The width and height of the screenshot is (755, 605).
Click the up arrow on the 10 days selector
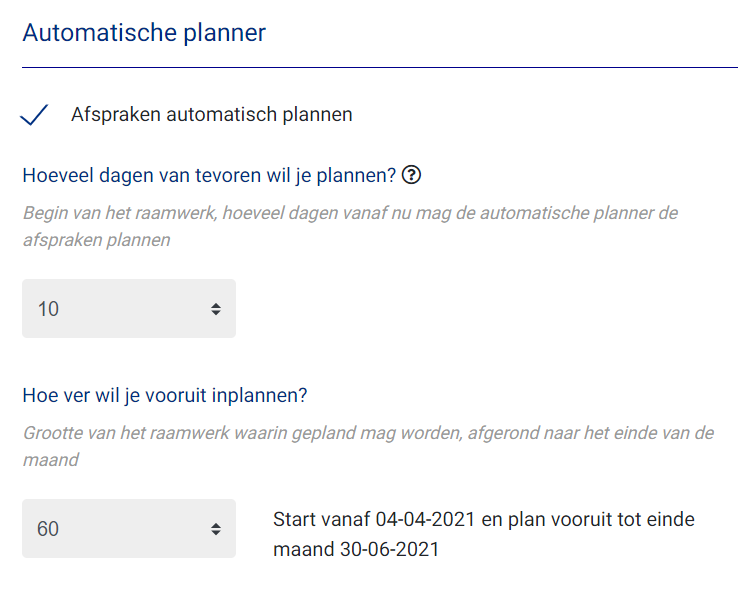click(216, 304)
